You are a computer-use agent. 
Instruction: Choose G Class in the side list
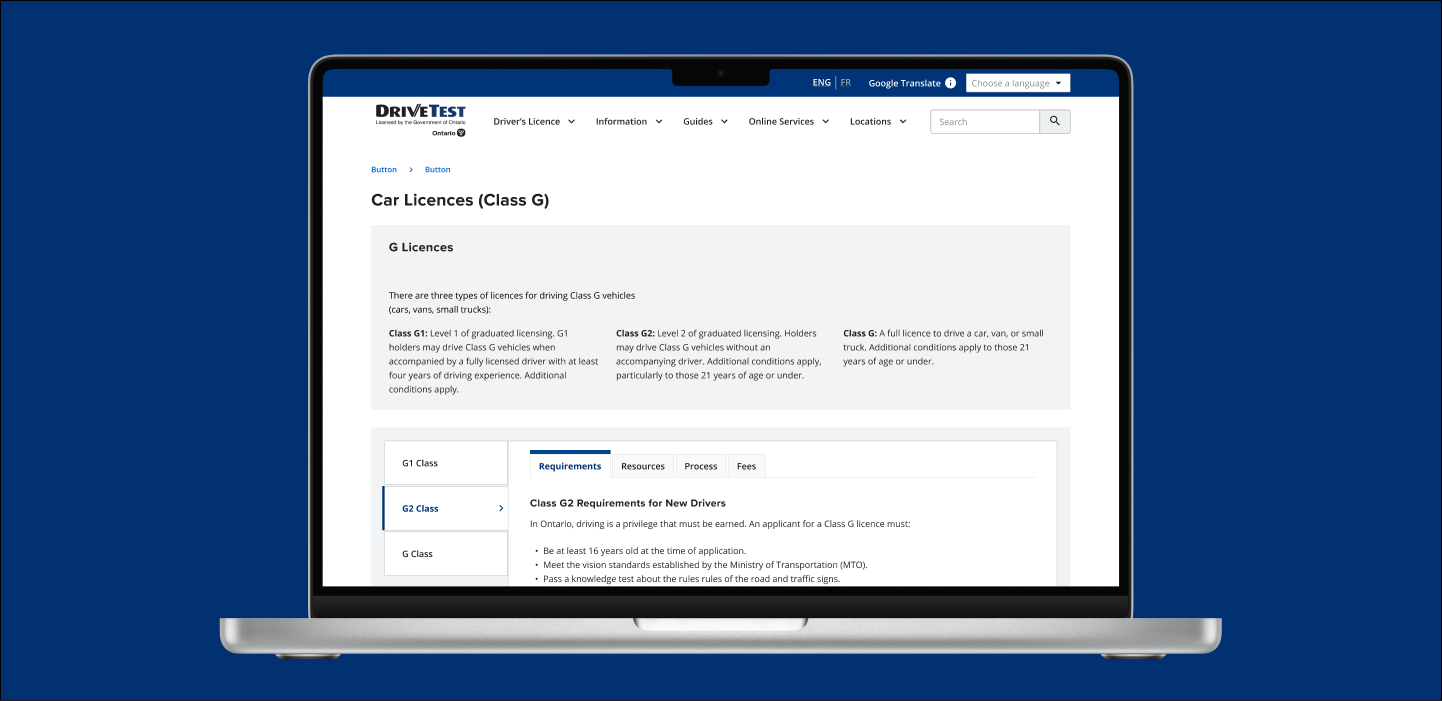(445, 554)
